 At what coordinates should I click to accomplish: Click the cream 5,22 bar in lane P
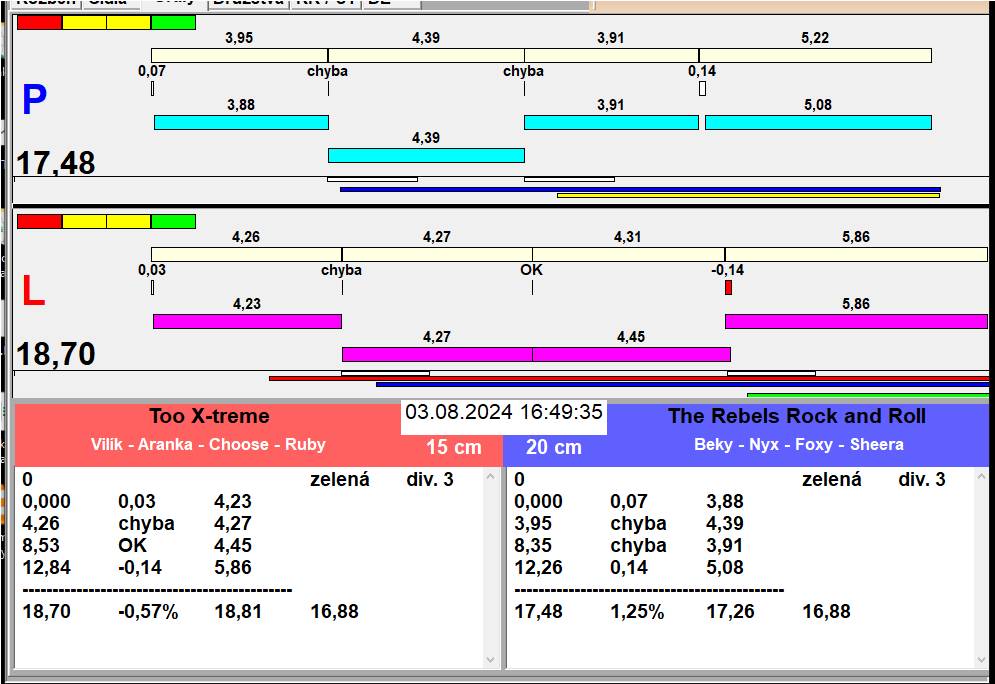tap(815, 55)
